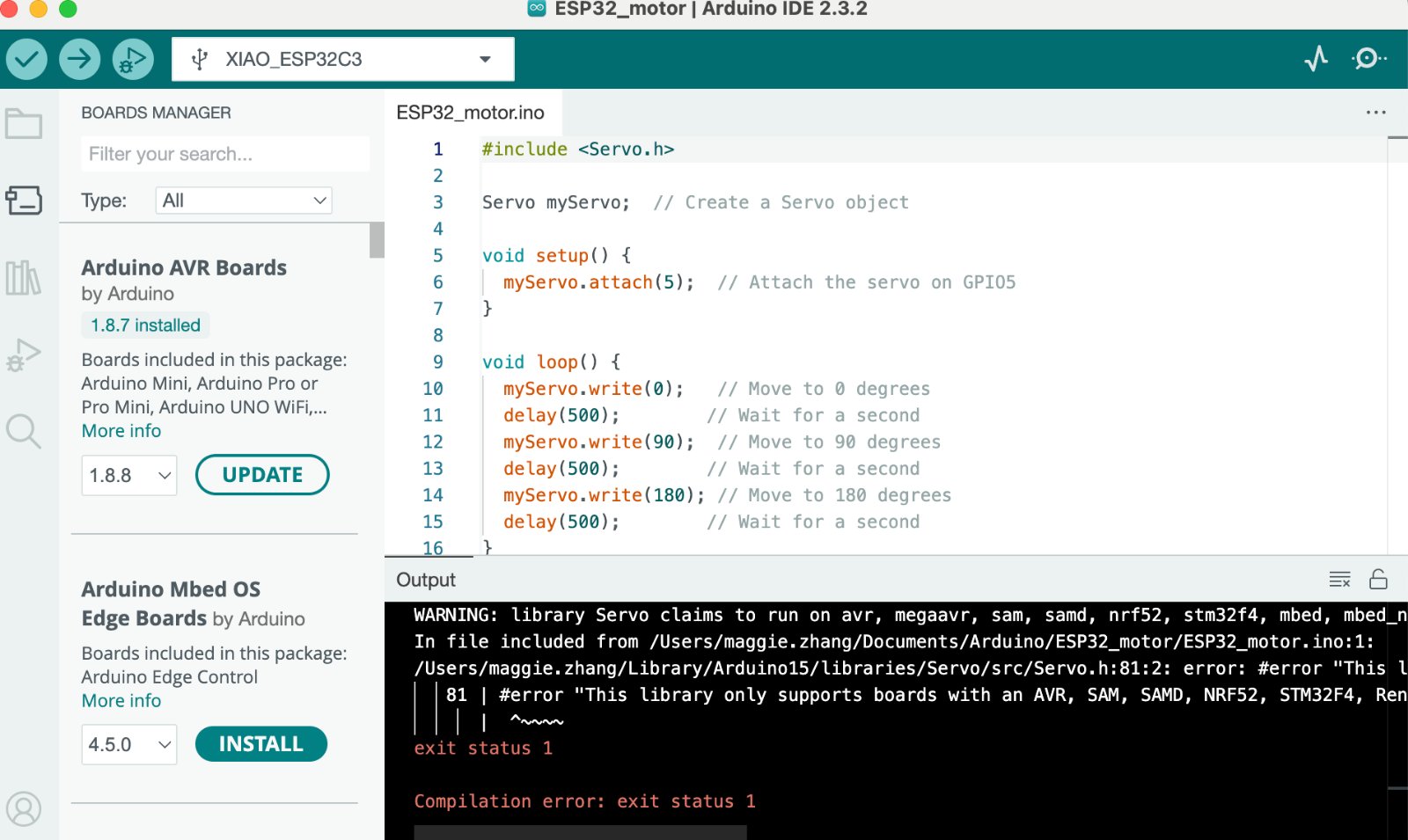
Task: Focus the Filter your search field
Action: 225,154
